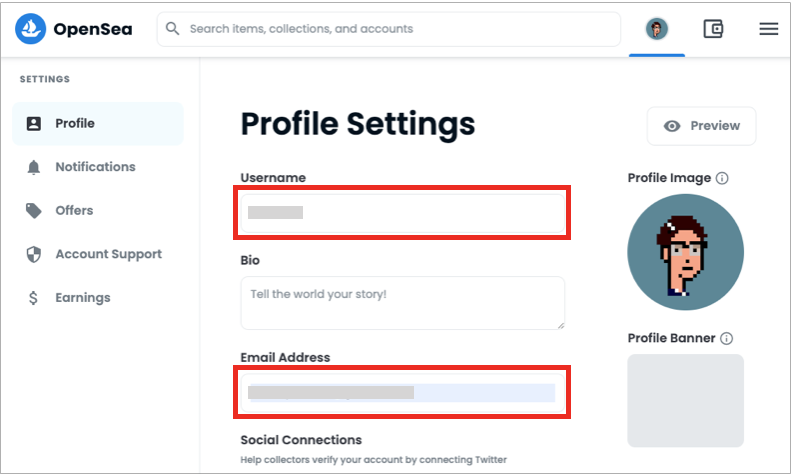Screen dimensions: 793x476
Task: Click the tag icon next to Offers
Action: pyautogui.click(x=33, y=210)
